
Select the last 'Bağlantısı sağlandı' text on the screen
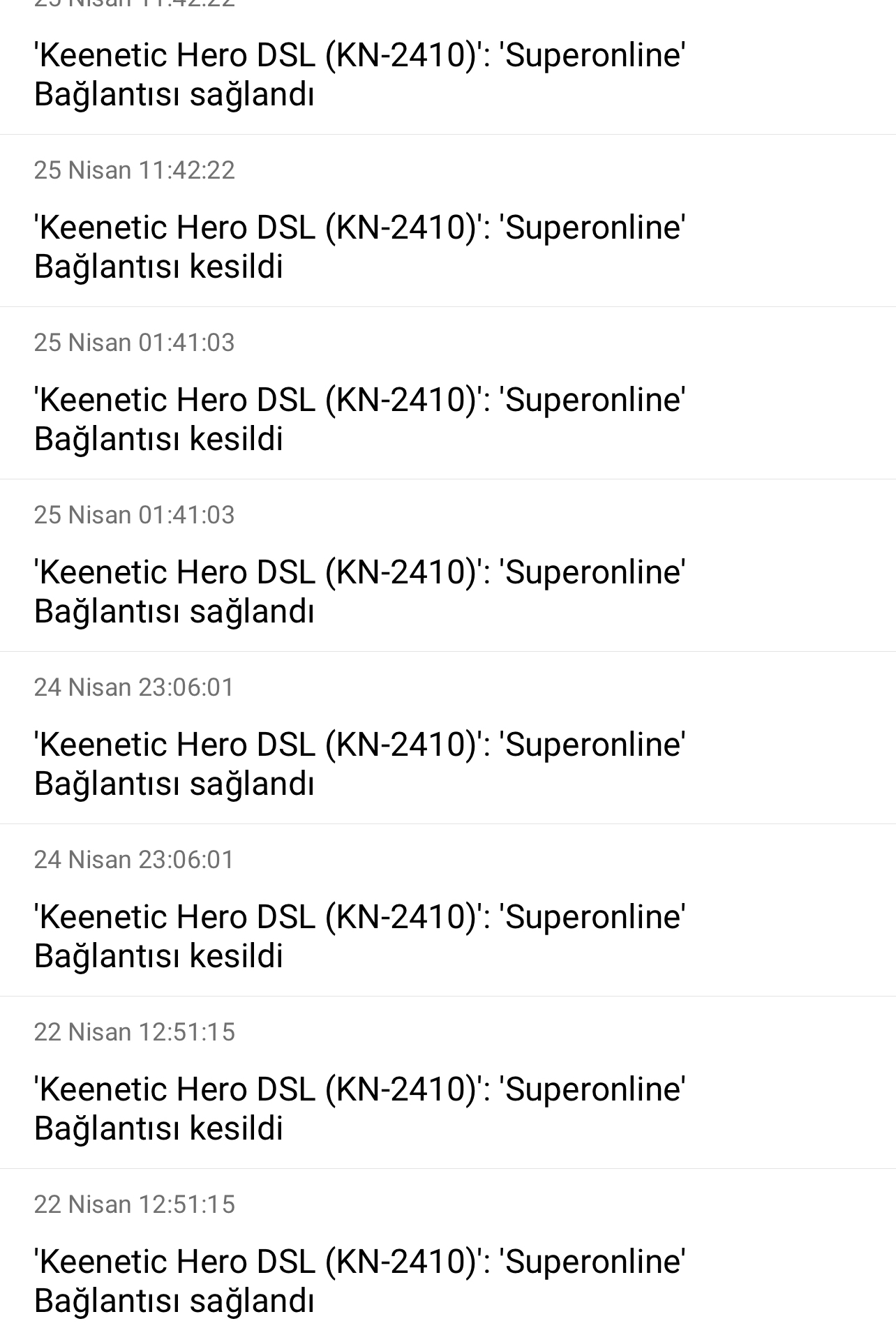click(174, 1302)
